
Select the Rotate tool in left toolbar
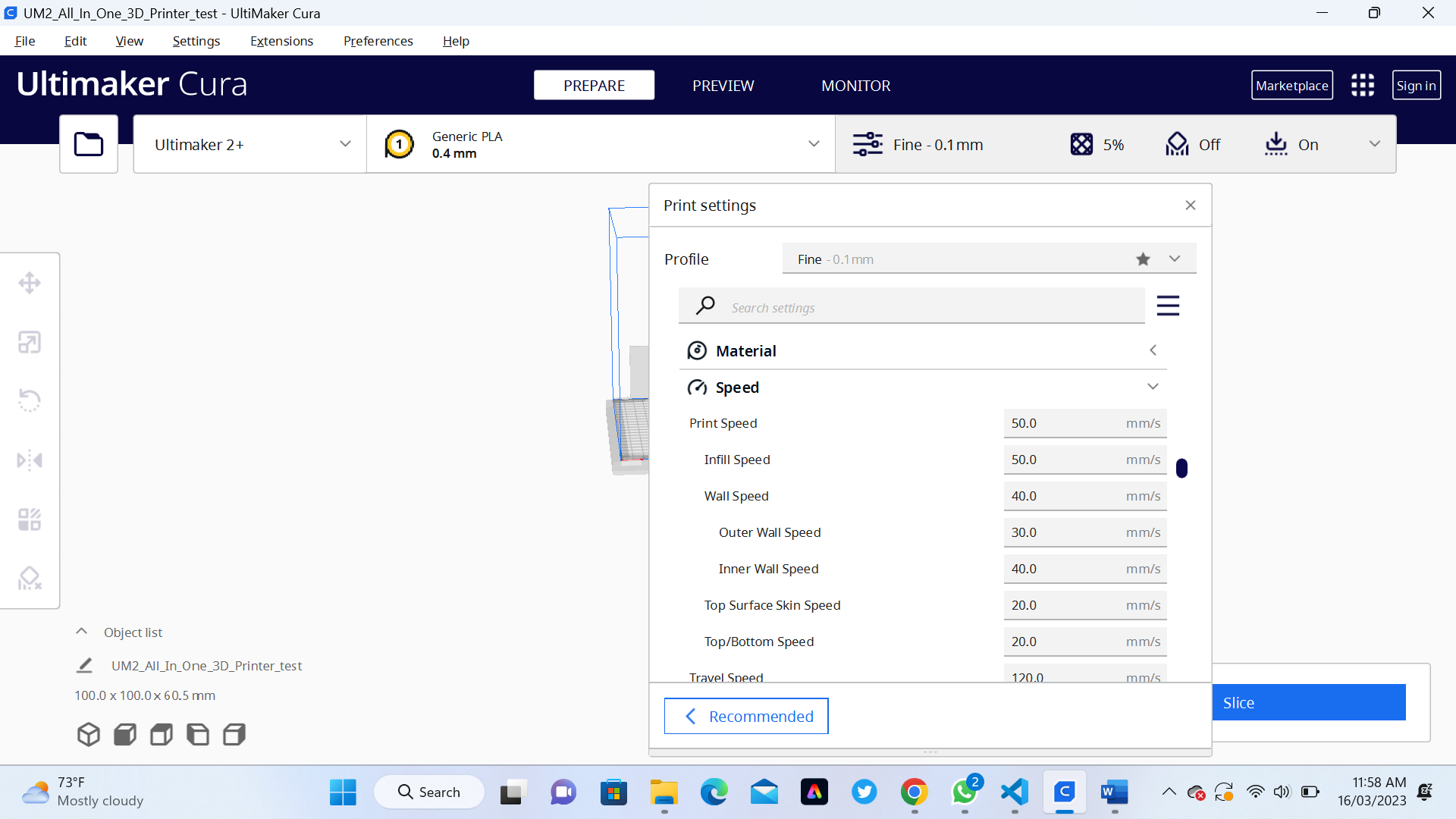[x=30, y=400]
